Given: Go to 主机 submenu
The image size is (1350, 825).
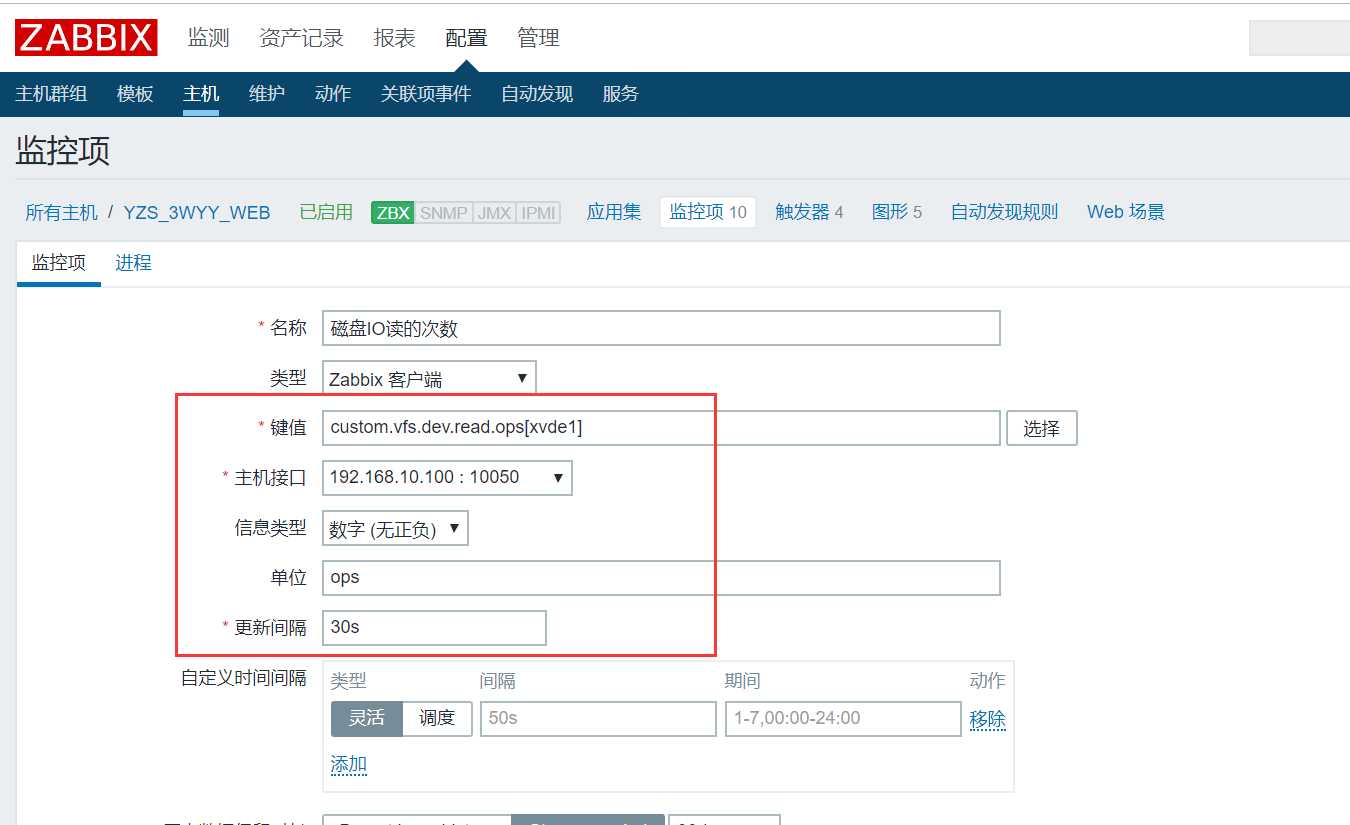Looking at the screenshot, I should (x=201, y=94).
